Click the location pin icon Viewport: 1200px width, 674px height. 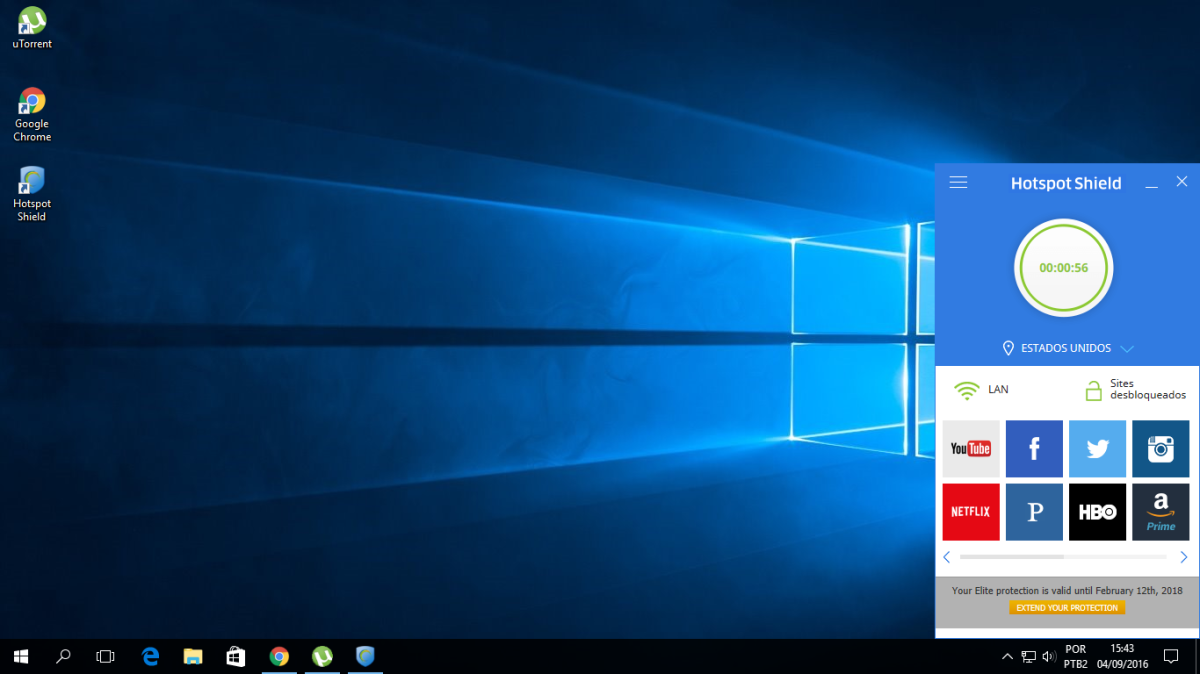click(x=1009, y=348)
